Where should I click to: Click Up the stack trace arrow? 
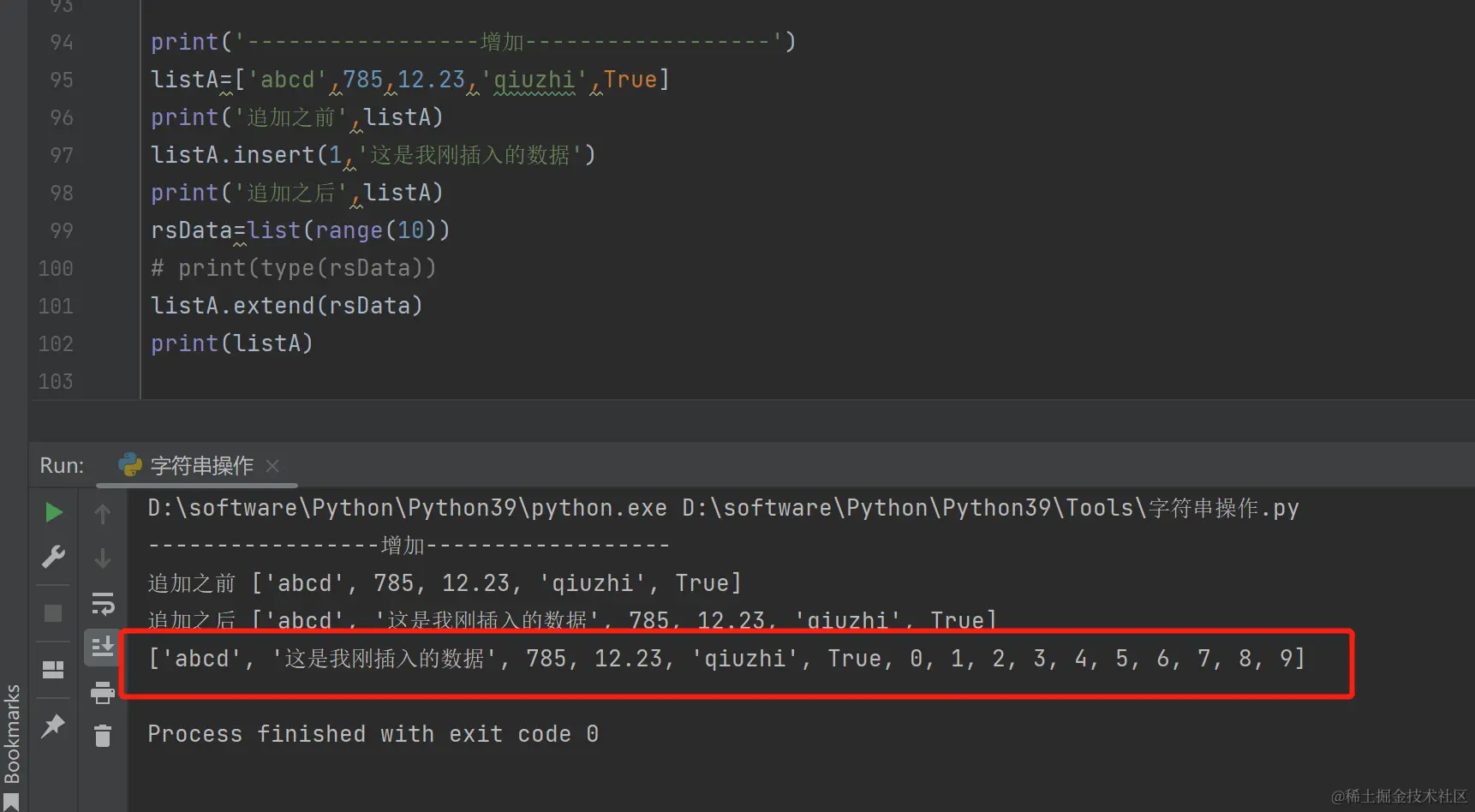(103, 514)
